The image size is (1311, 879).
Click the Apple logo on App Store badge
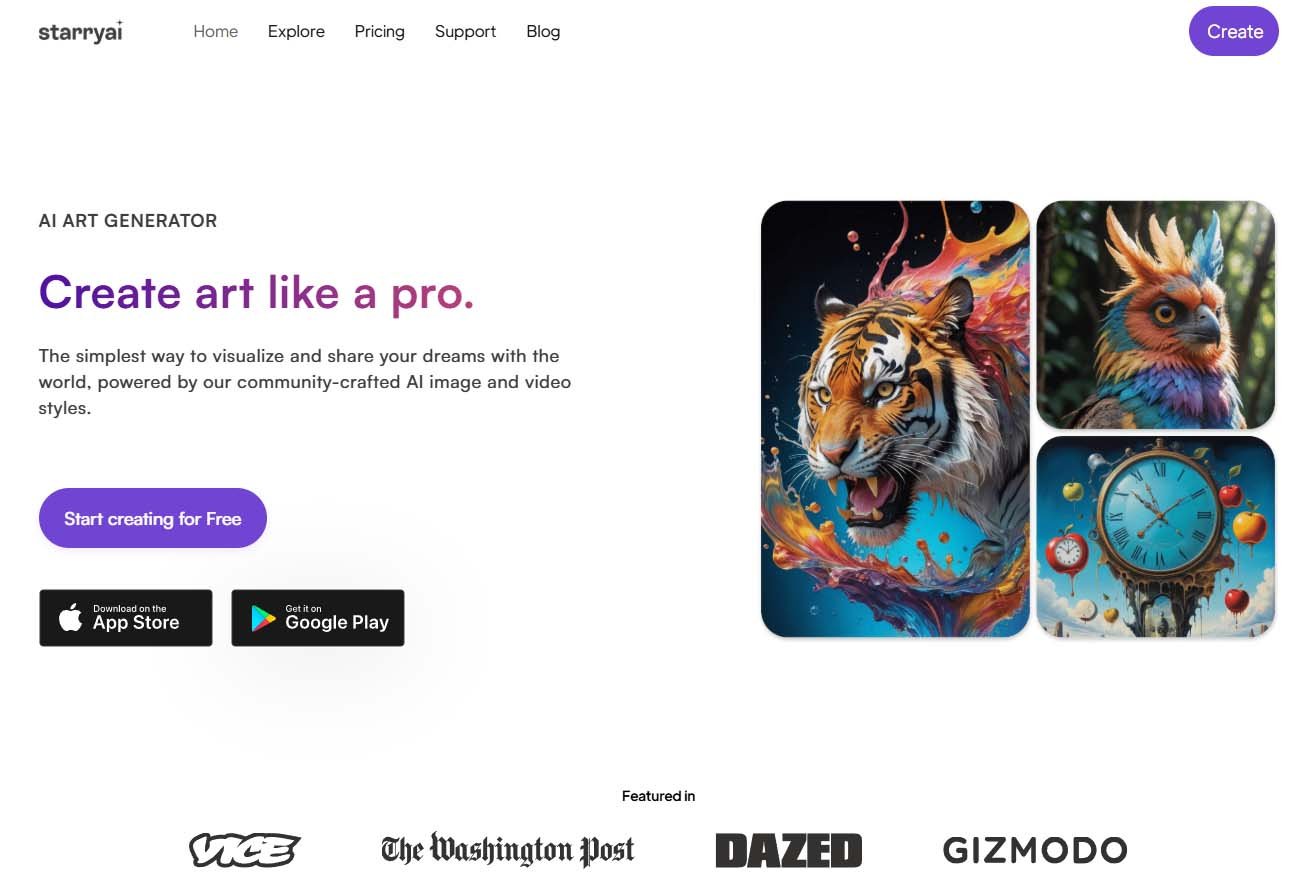point(70,617)
